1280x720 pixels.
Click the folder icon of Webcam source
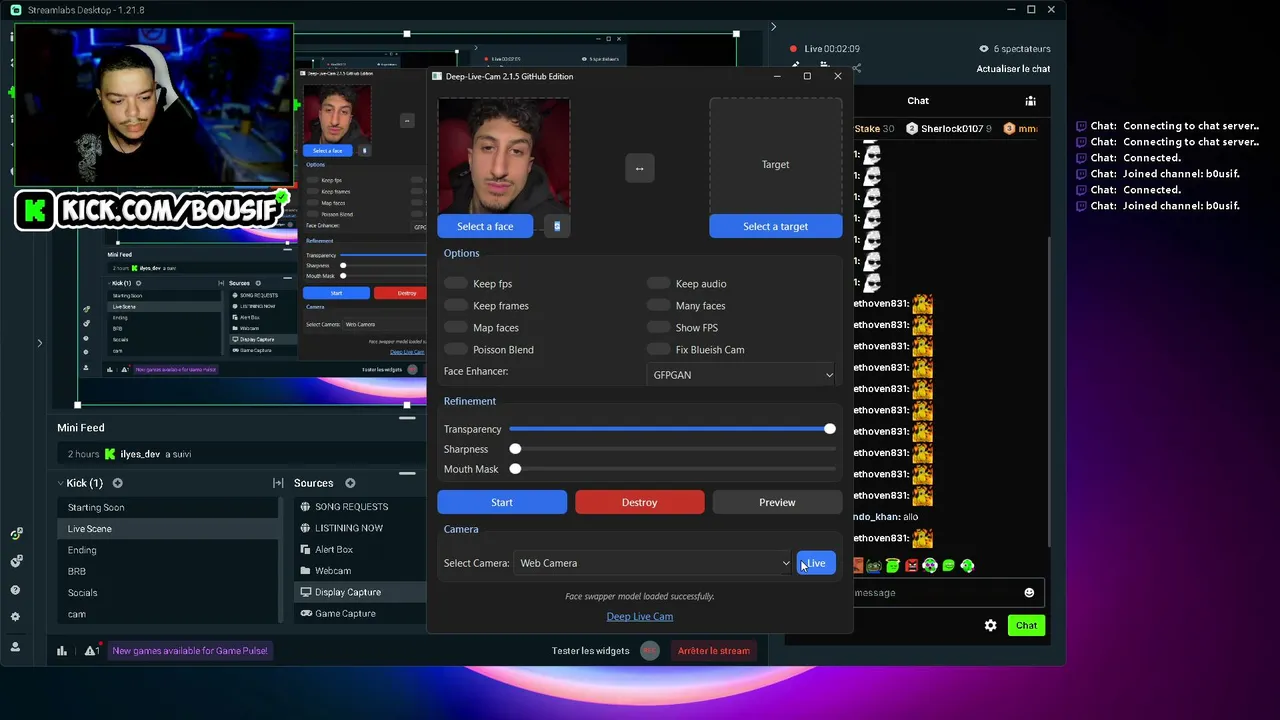pos(305,571)
